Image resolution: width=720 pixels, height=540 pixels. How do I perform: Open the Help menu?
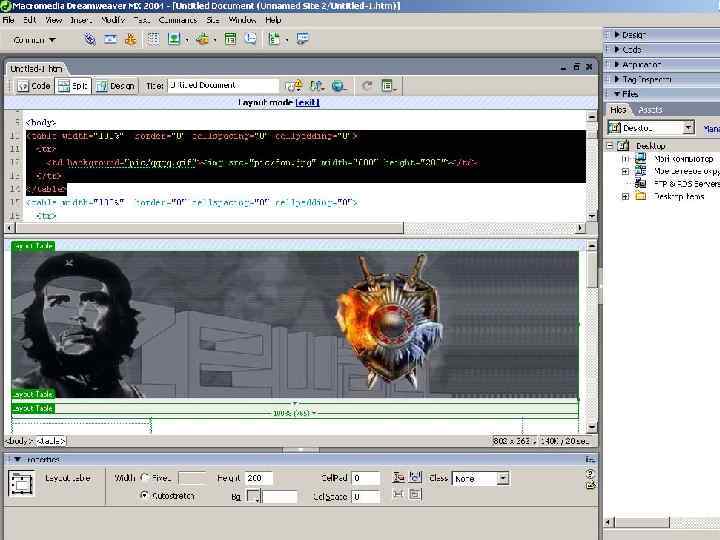273,20
